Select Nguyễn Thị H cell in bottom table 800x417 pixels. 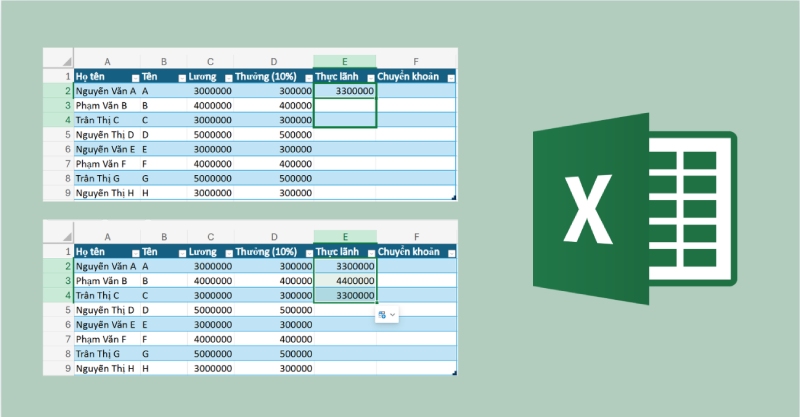tap(108, 368)
